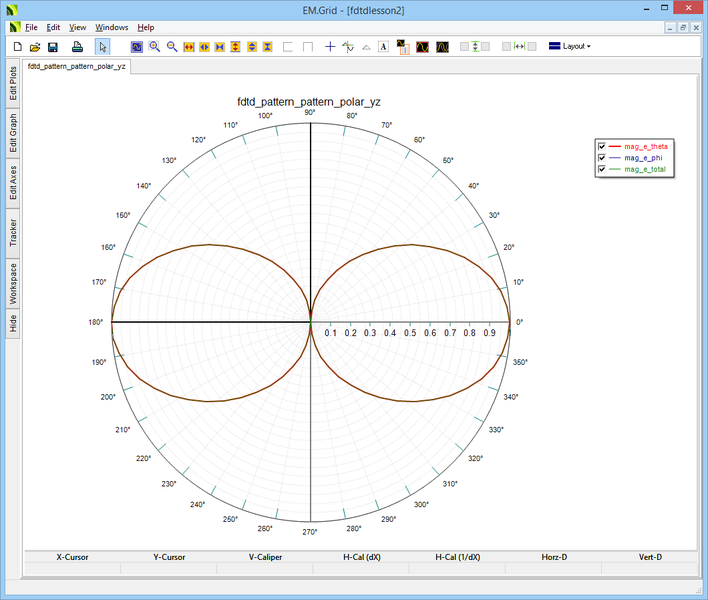Print the polar plot with the printer icon
The image size is (708, 600).
[x=77, y=47]
